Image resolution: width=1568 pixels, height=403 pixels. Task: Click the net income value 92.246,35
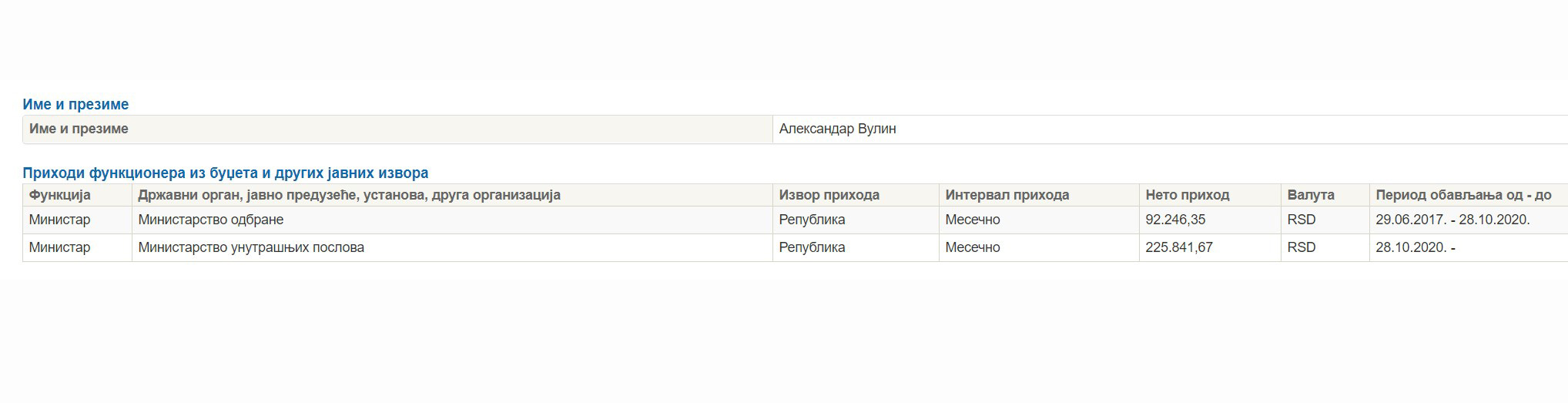1175,220
